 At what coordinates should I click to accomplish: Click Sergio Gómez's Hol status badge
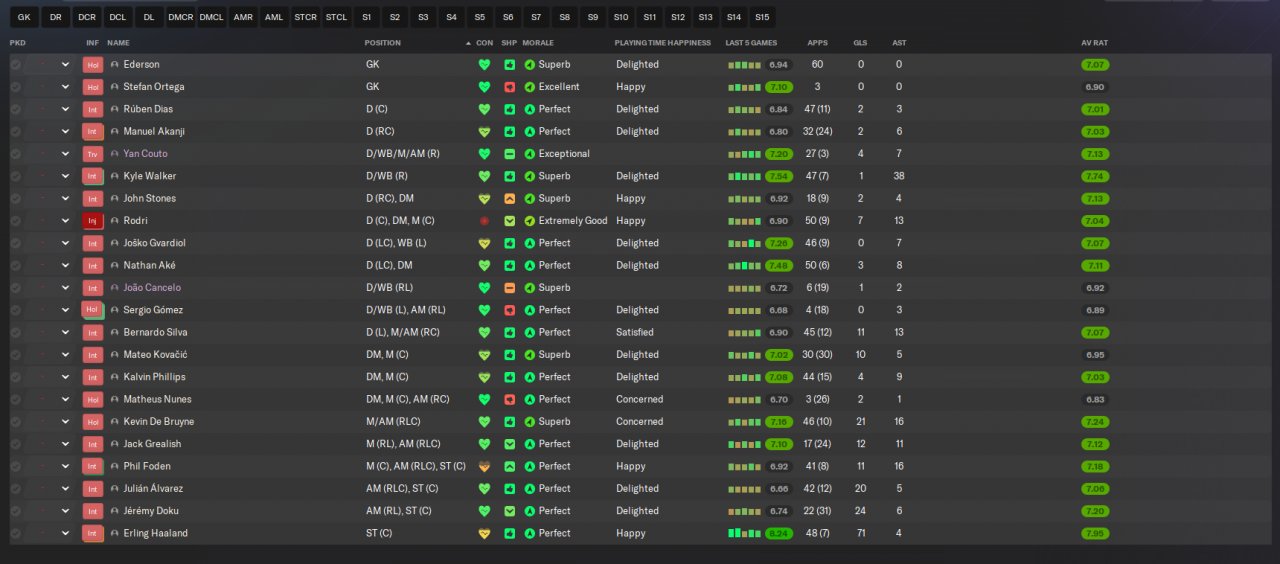tap(93, 310)
